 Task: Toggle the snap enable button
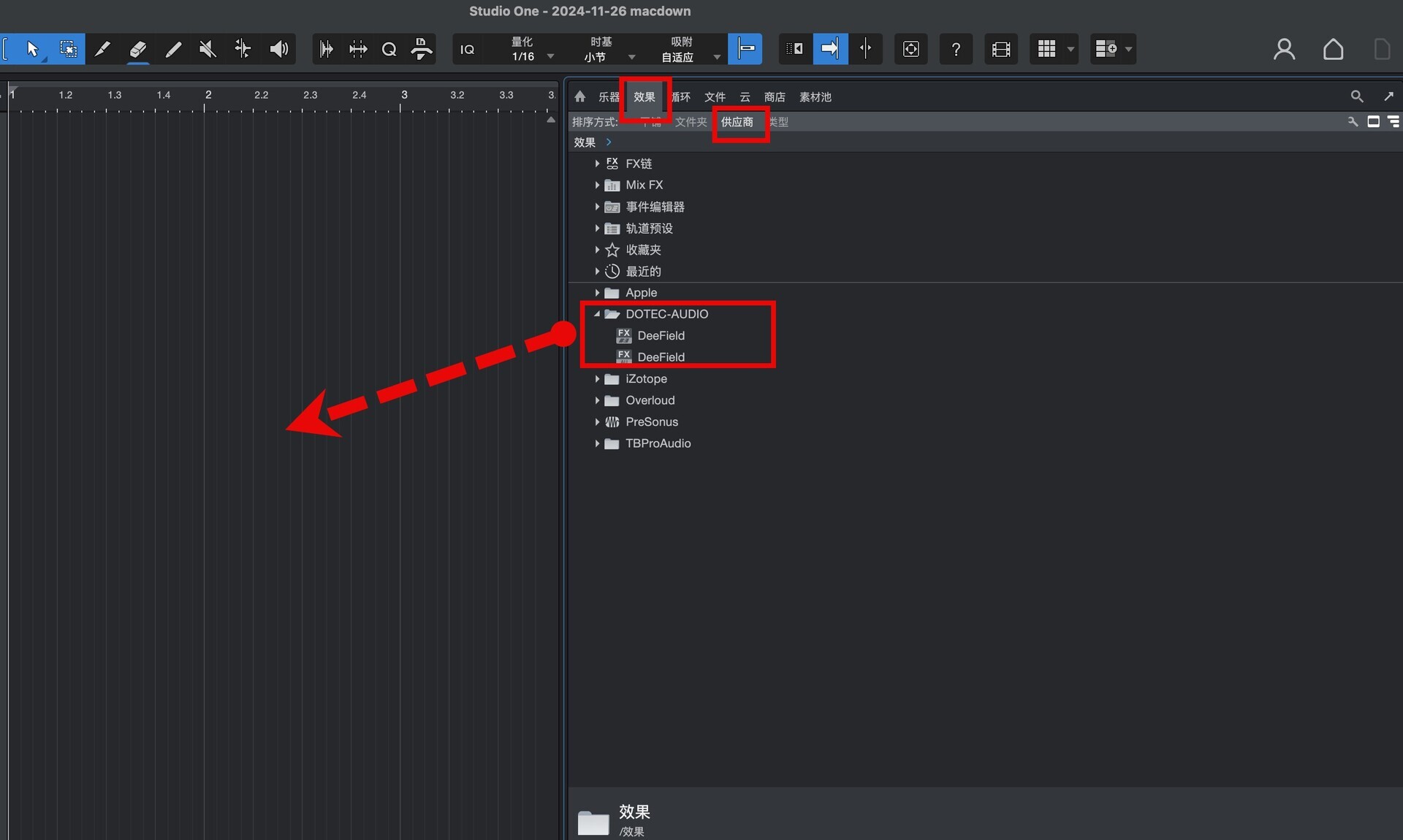pos(745,49)
